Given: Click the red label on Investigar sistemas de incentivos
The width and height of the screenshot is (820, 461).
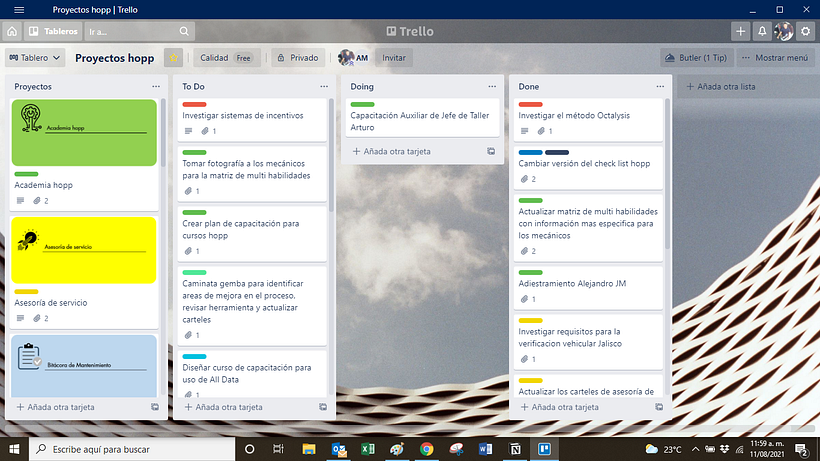Looking at the screenshot, I should [194, 104].
